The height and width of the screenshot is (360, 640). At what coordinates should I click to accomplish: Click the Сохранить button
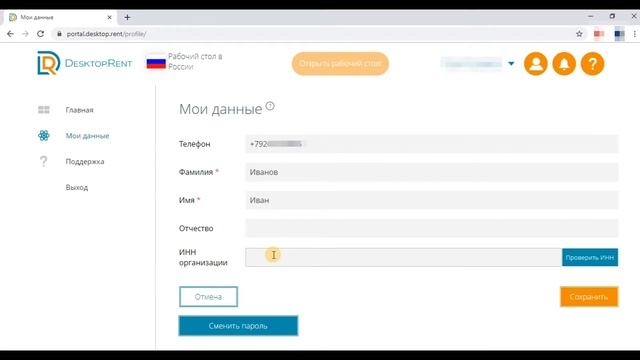click(589, 297)
